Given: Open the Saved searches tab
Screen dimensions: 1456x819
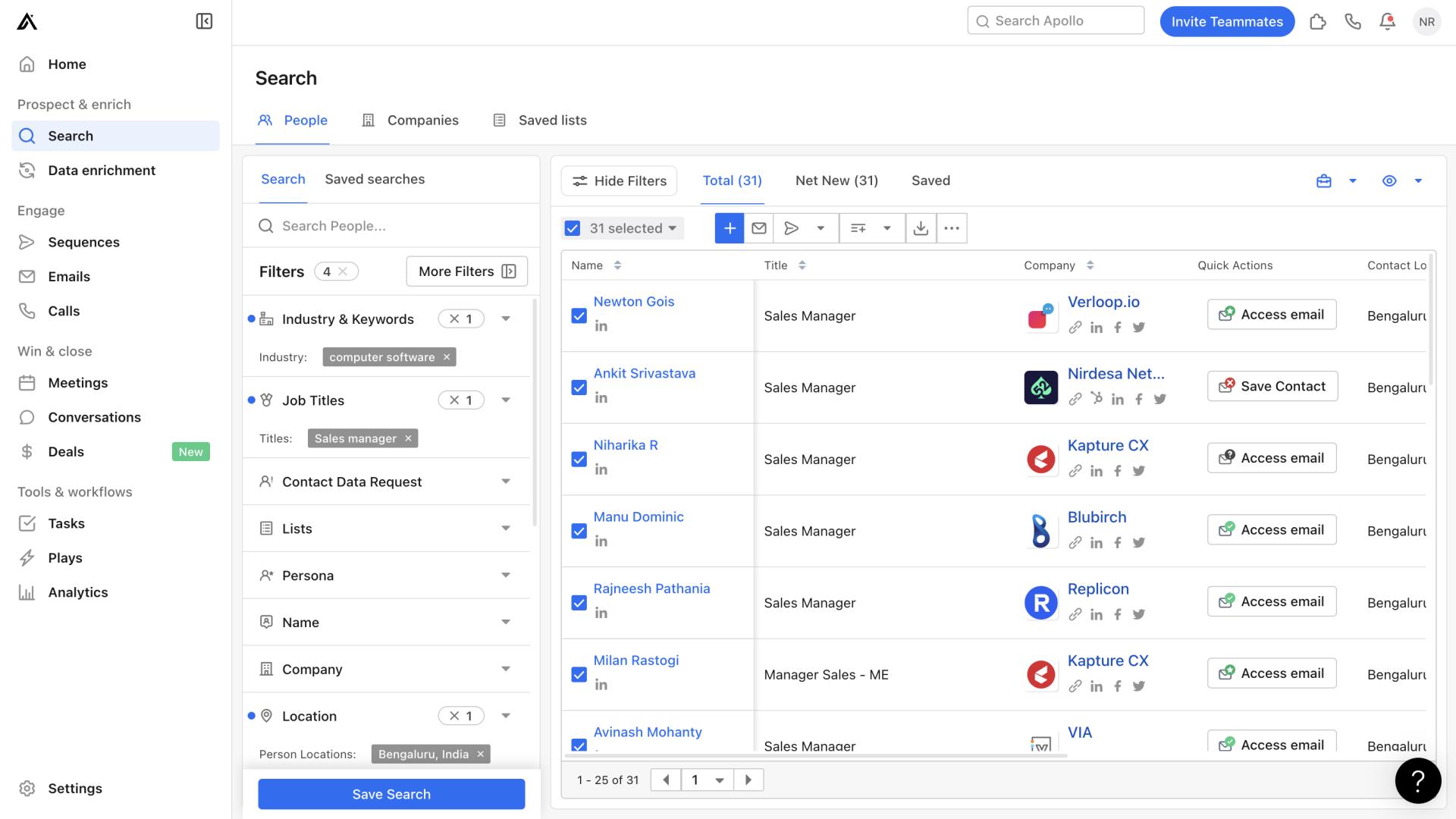Looking at the screenshot, I should tap(375, 180).
